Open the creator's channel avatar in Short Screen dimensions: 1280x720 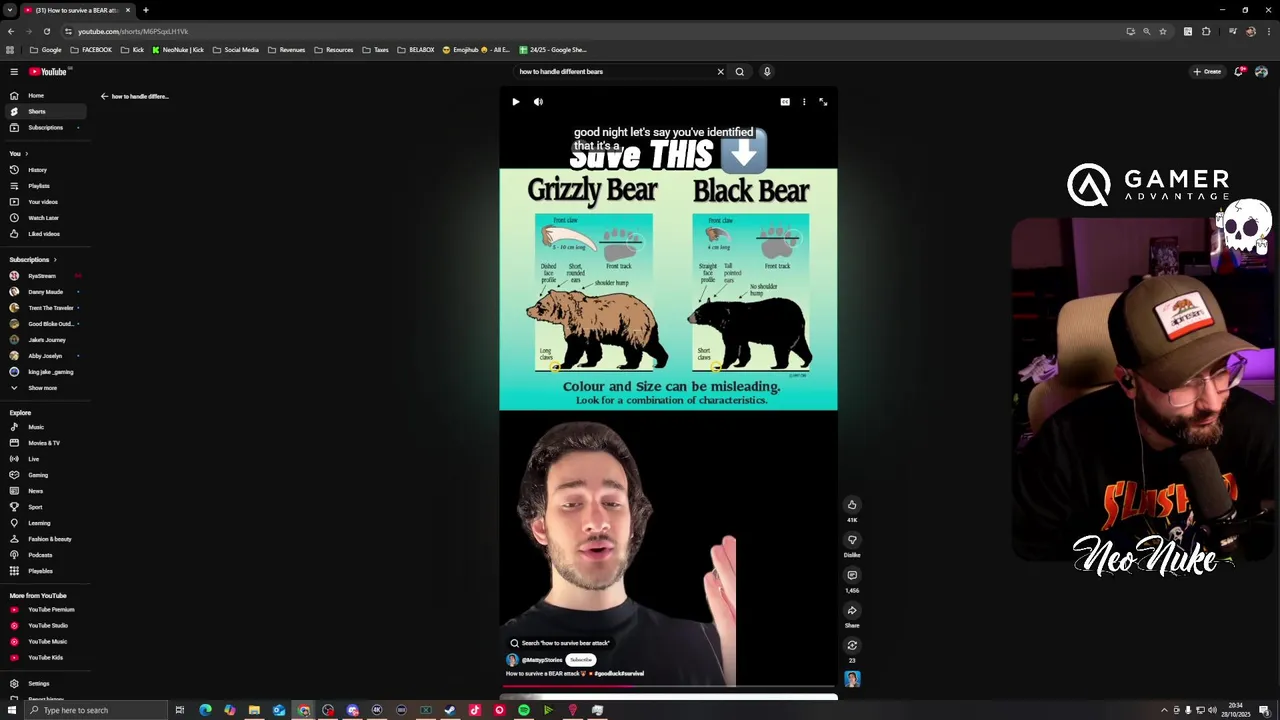[512, 660]
